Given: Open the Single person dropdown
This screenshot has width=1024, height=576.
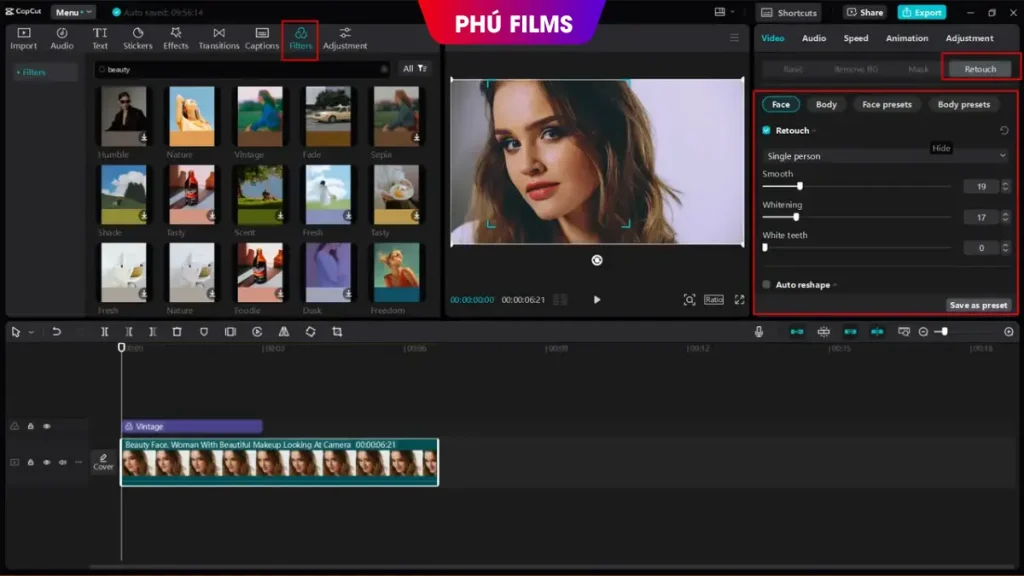Looking at the screenshot, I should tap(886, 156).
